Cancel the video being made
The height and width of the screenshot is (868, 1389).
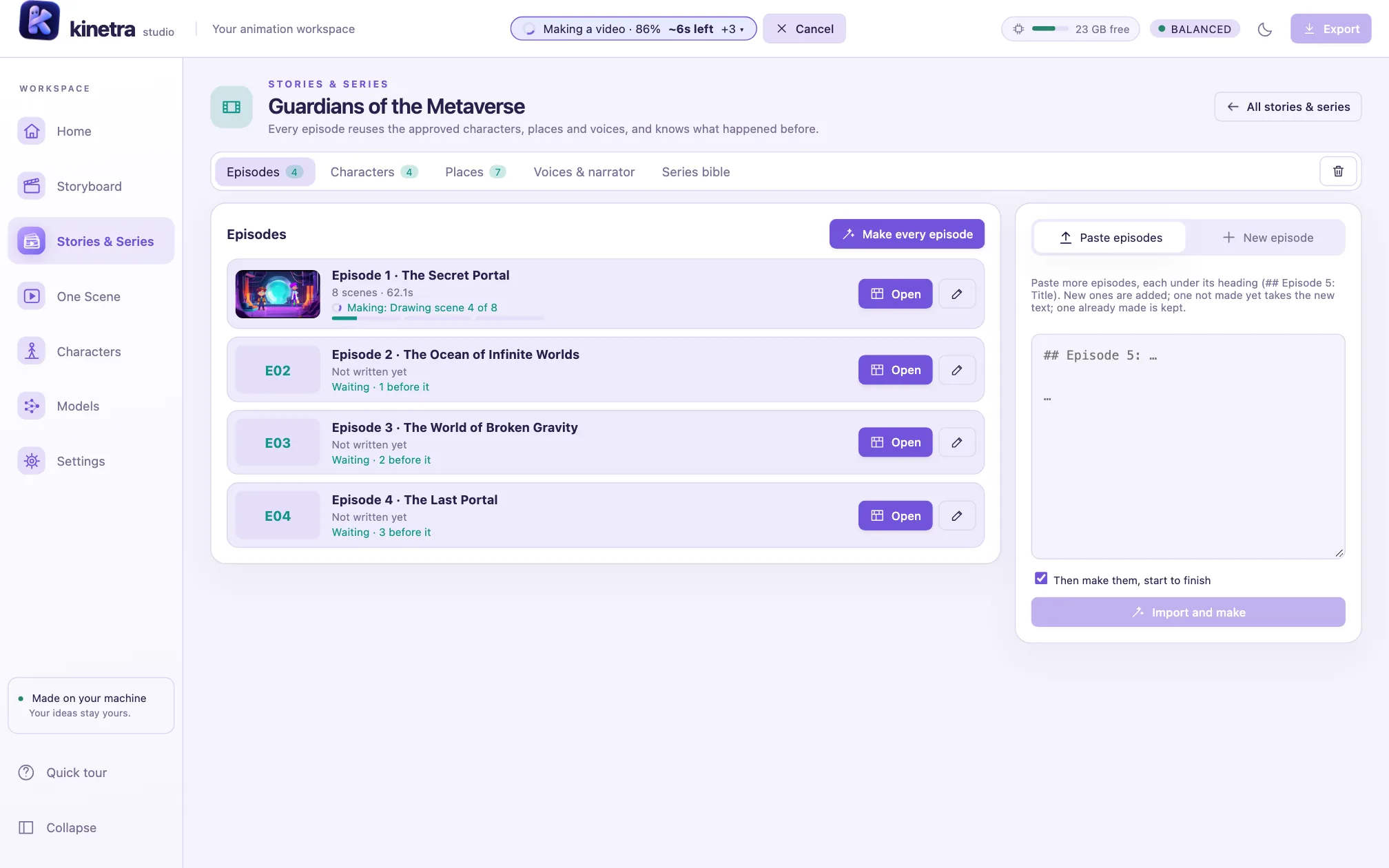tap(804, 29)
